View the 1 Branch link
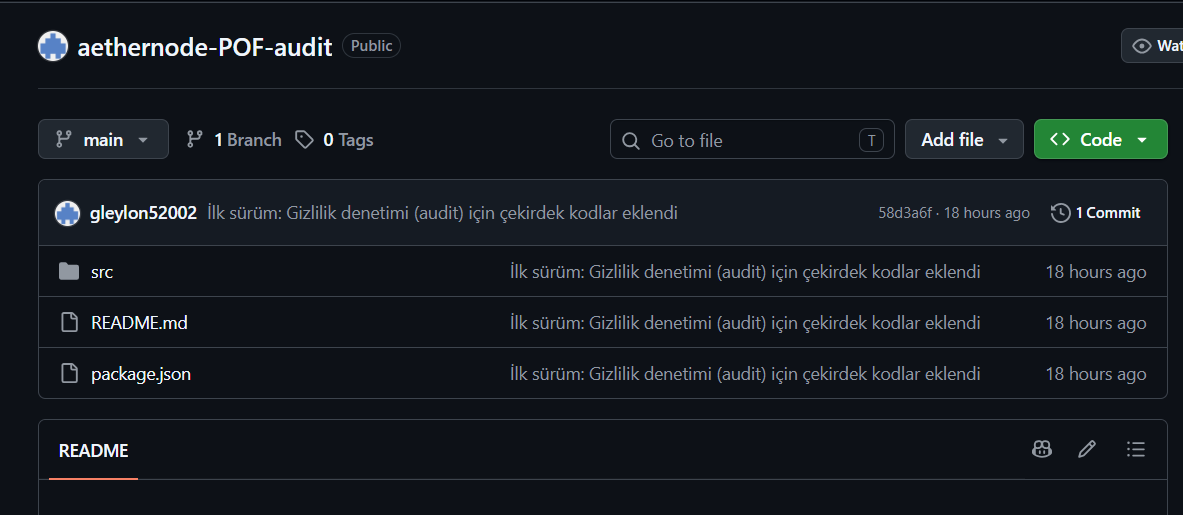The height and width of the screenshot is (515, 1183). (x=234, y=139)
